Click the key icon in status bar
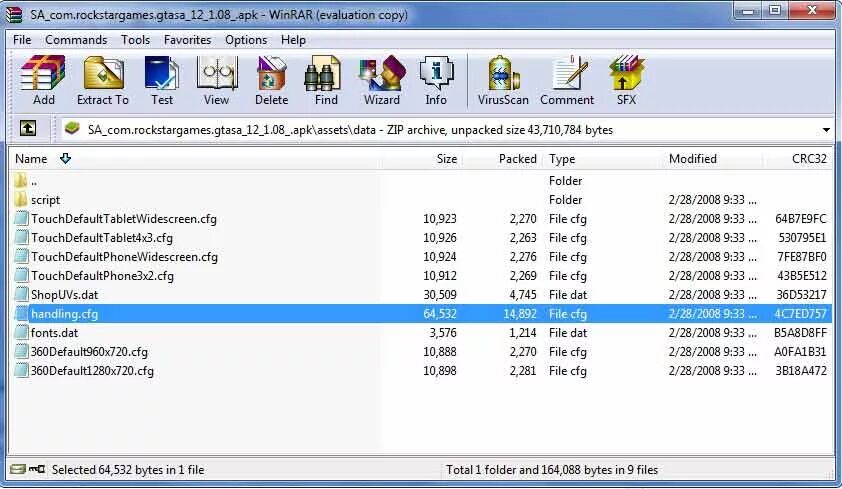This screenshot has width=842, height=489. tap(37, 469)
